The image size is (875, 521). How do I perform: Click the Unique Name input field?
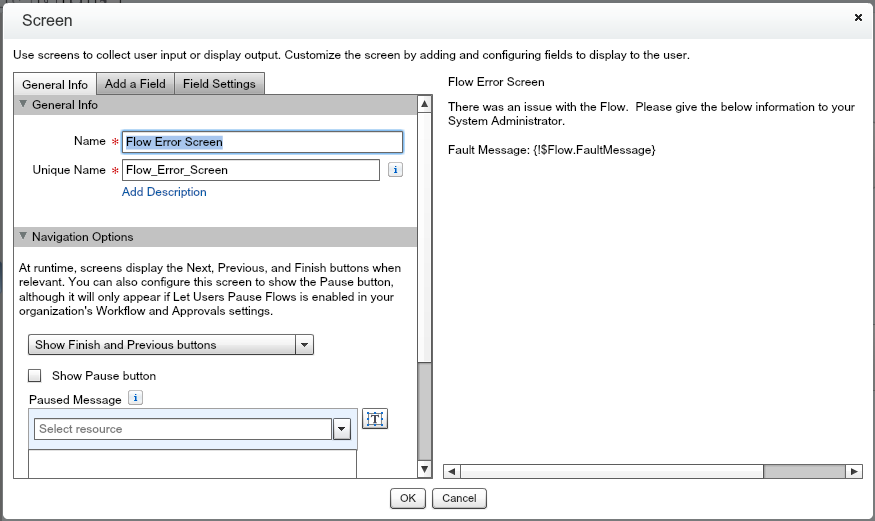(250, 170)
